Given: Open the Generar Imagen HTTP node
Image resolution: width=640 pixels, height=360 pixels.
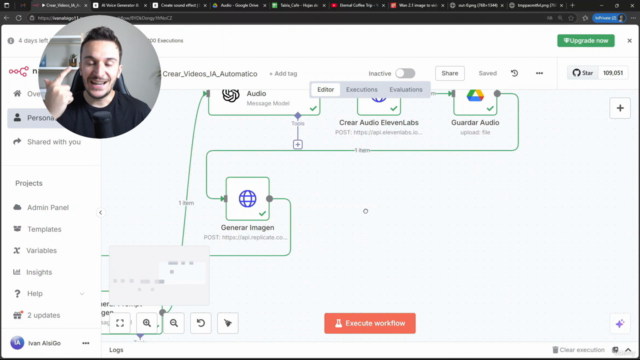Looking at the screenshot, I should coord(247,199).
